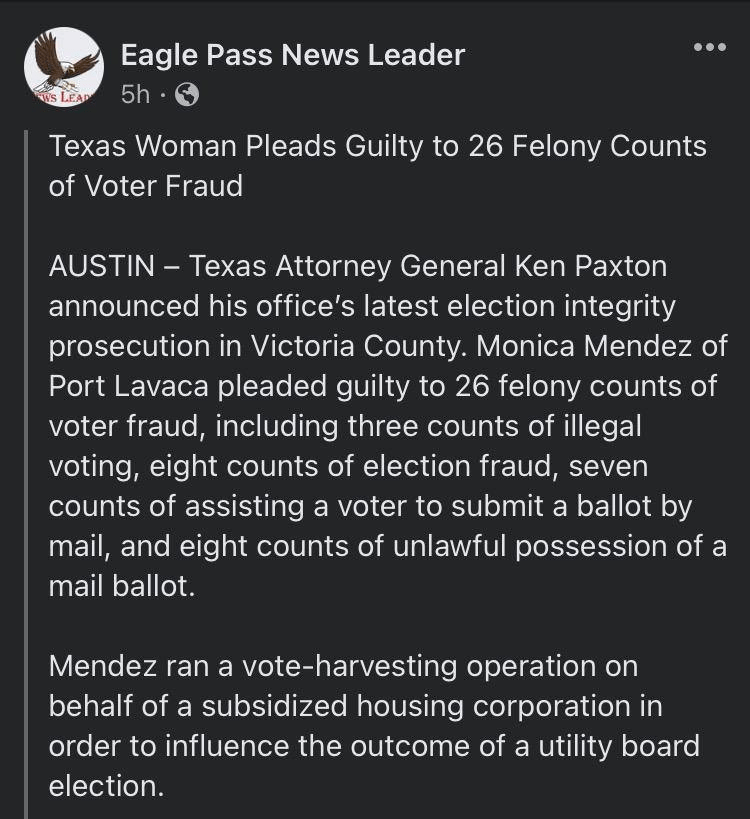Image resolution: width=750 pixels, height=819 pixels.
Task: Open the Eagle Pass News Leader page name
Action: tap(292, 55)
